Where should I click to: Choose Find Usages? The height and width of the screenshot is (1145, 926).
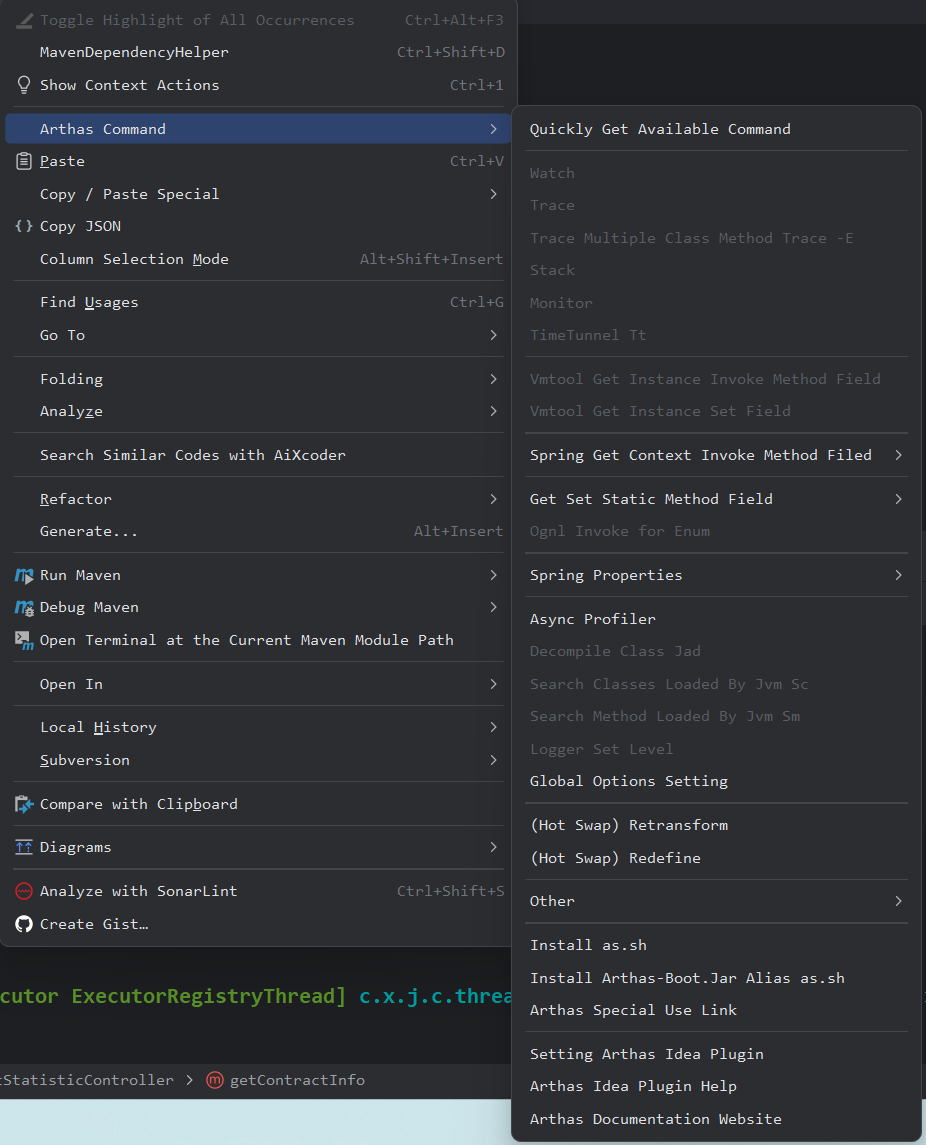[258, 302]
